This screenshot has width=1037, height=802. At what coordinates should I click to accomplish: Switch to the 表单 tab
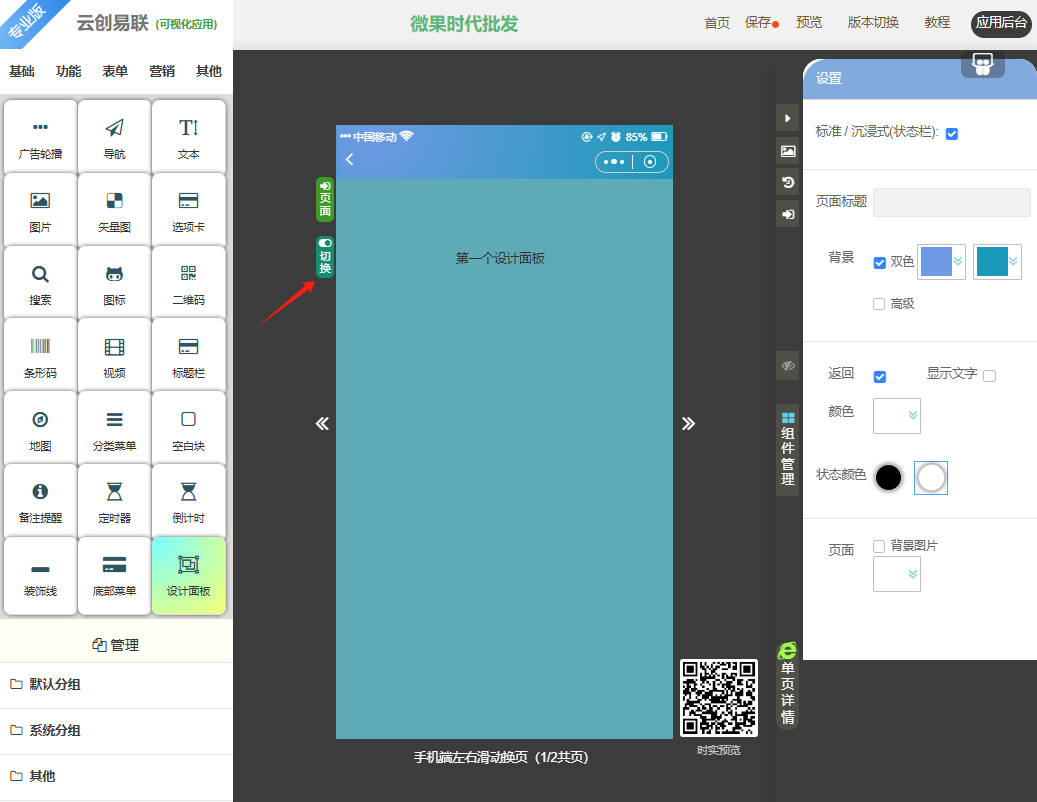(115, 72)
